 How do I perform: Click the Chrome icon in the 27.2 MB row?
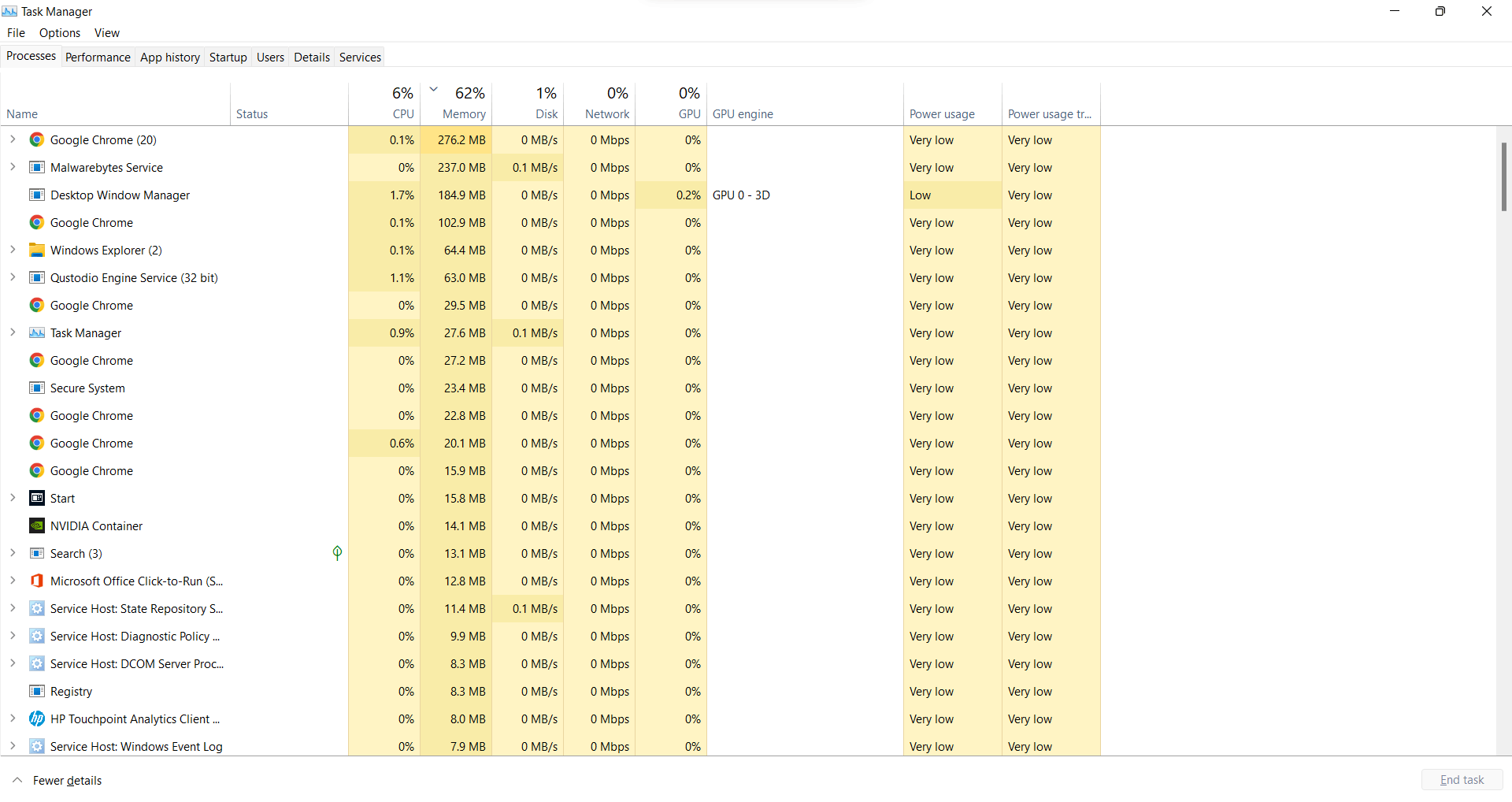click(37, 361)
